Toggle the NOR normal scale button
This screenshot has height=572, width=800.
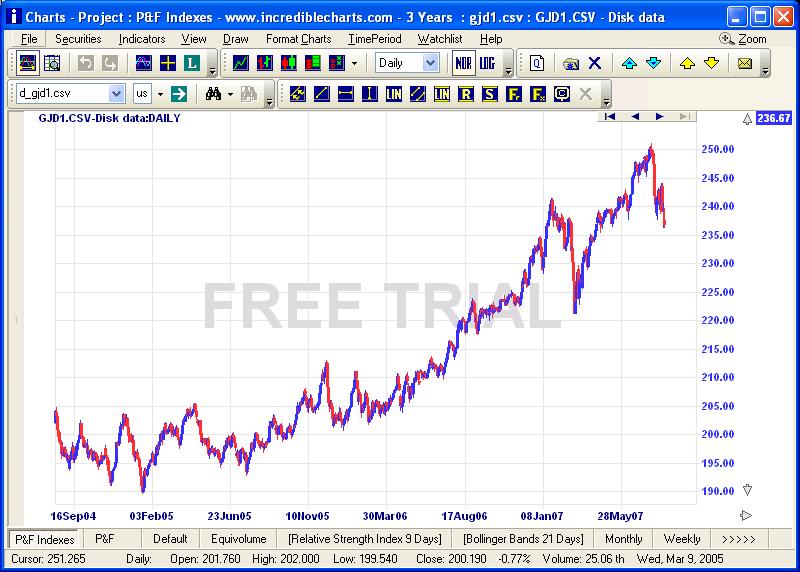(463, 63)
